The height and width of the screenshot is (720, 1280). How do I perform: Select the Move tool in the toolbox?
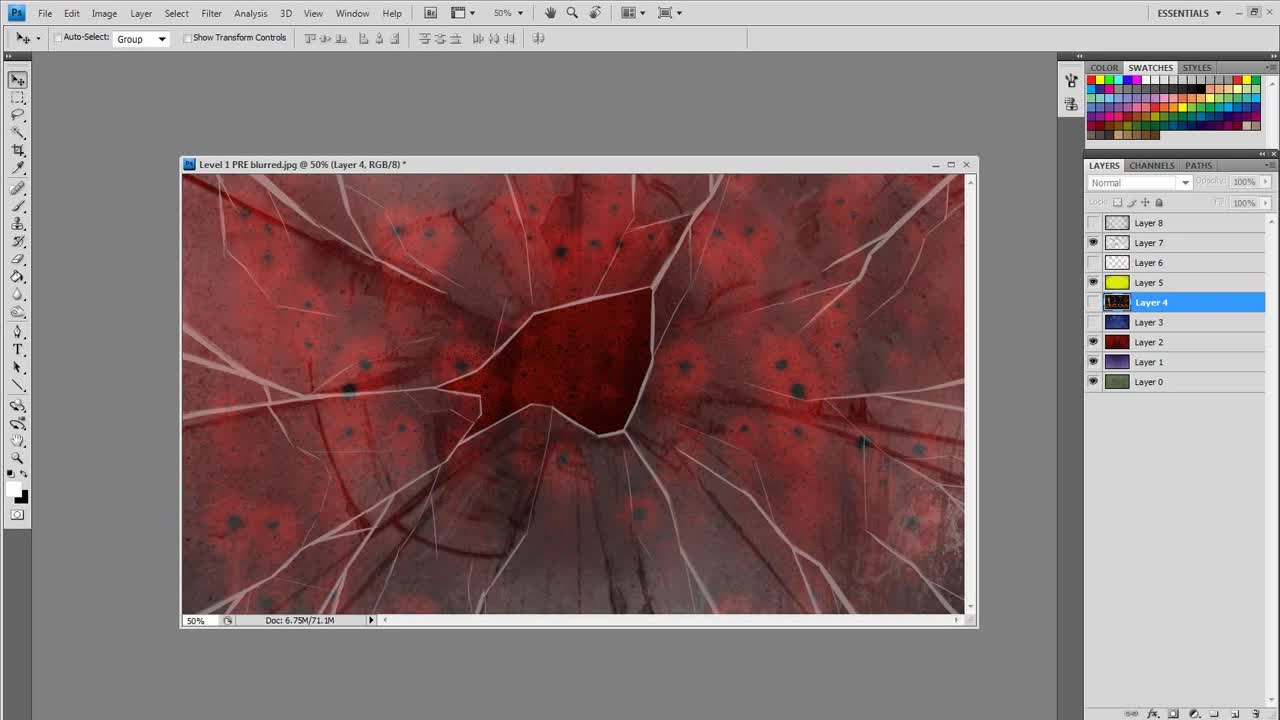coord(18,80)
